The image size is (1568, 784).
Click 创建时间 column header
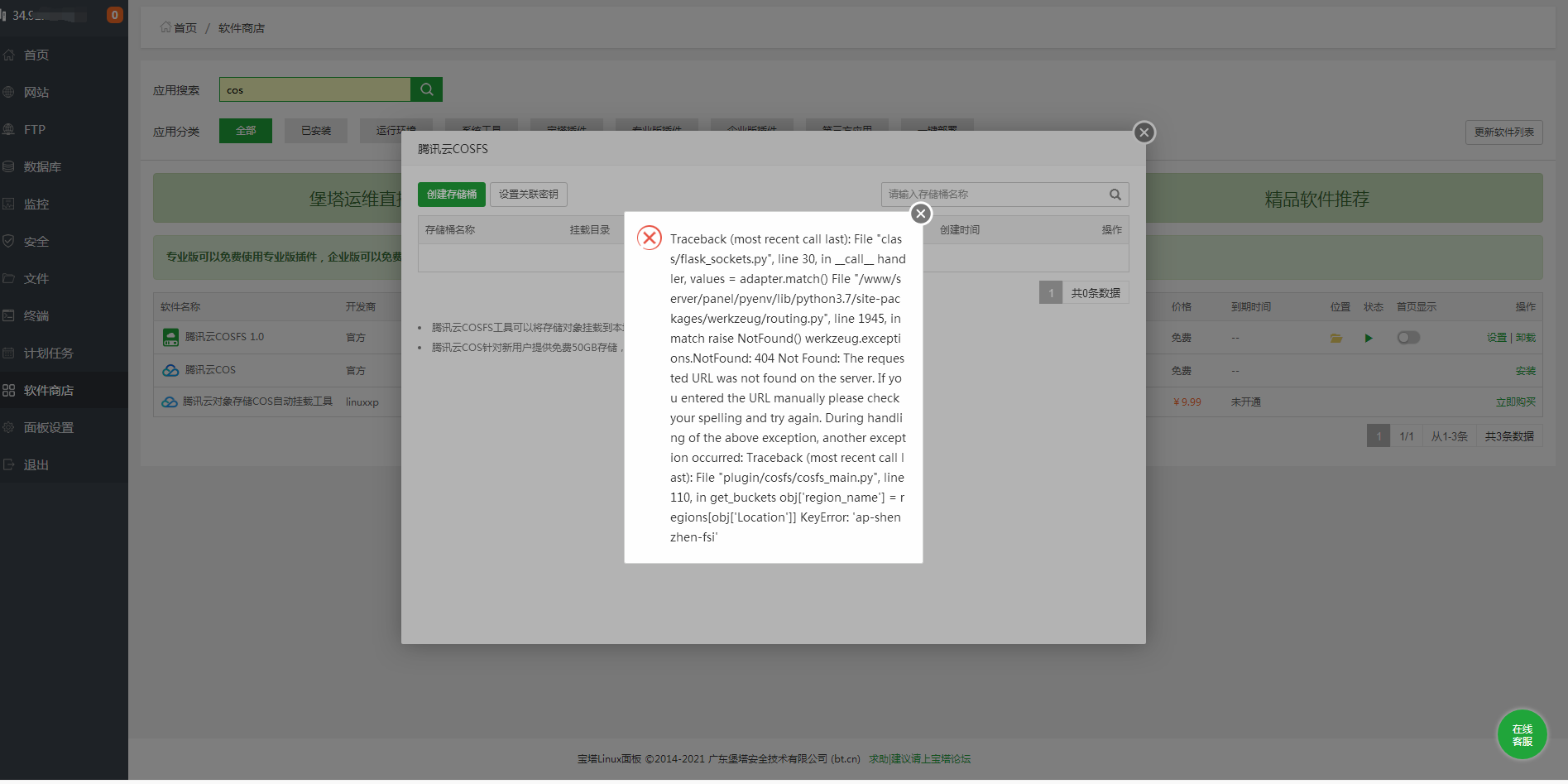pos(960,230)
